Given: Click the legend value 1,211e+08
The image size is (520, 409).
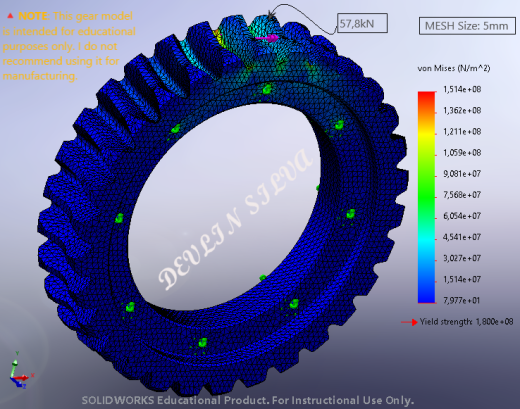Looking at the screenshot, I should [462, 131].
